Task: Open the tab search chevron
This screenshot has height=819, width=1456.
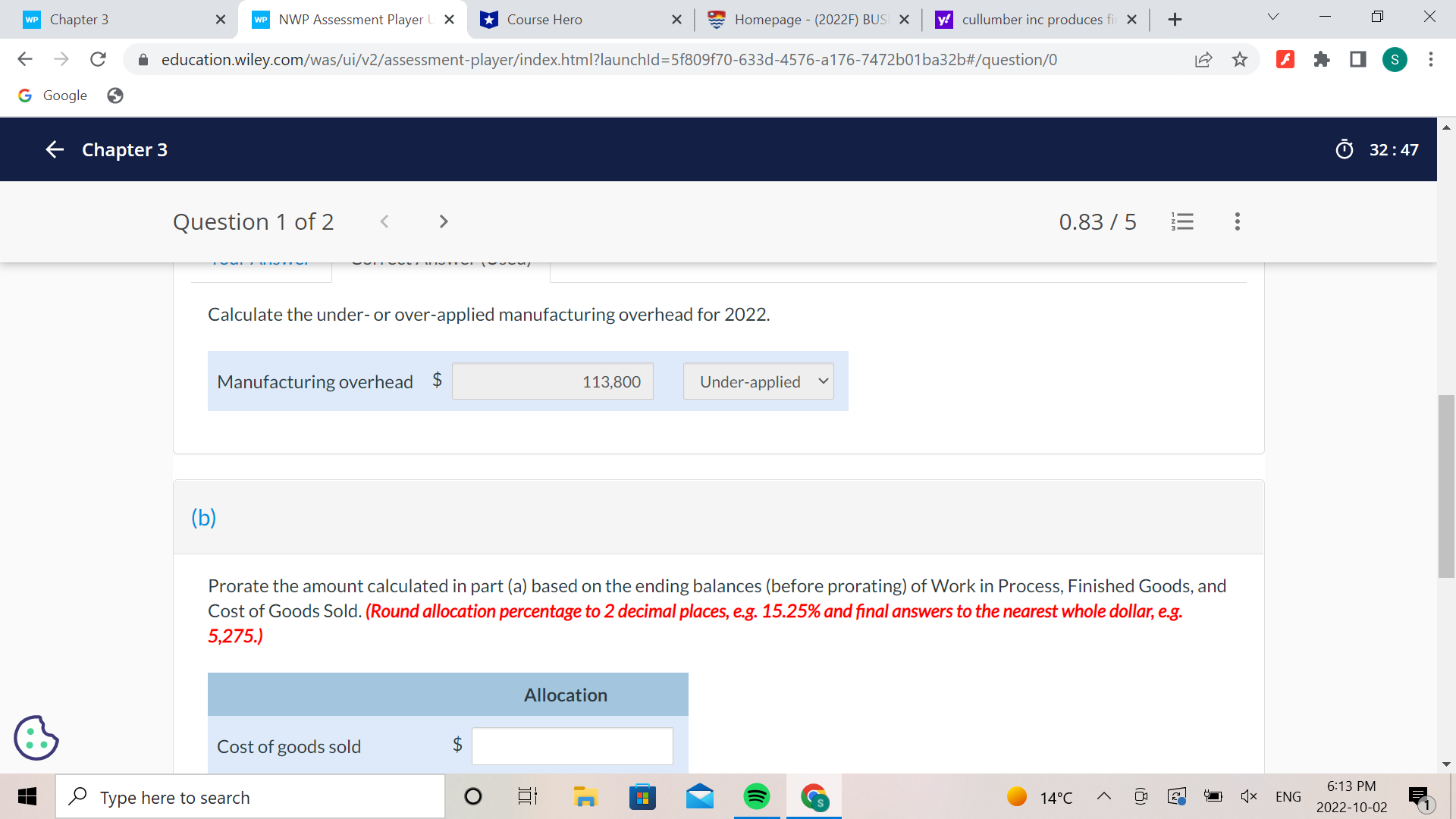Action: point(1273,17)
